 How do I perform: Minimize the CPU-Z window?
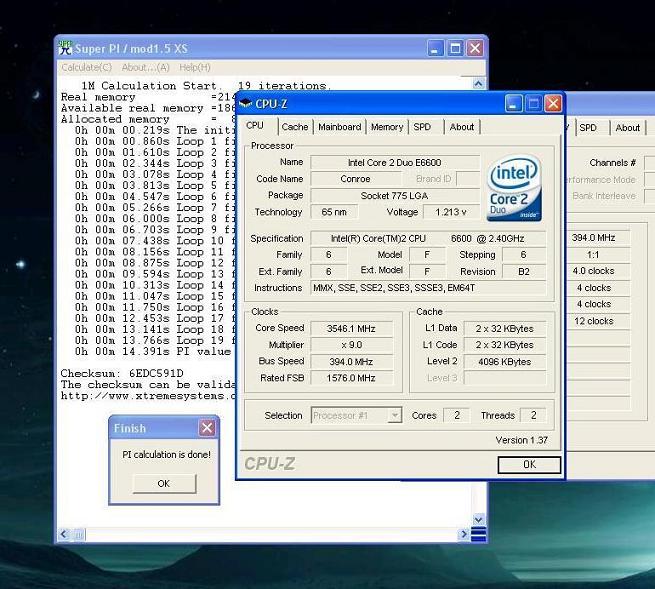[x=513, y=104]
